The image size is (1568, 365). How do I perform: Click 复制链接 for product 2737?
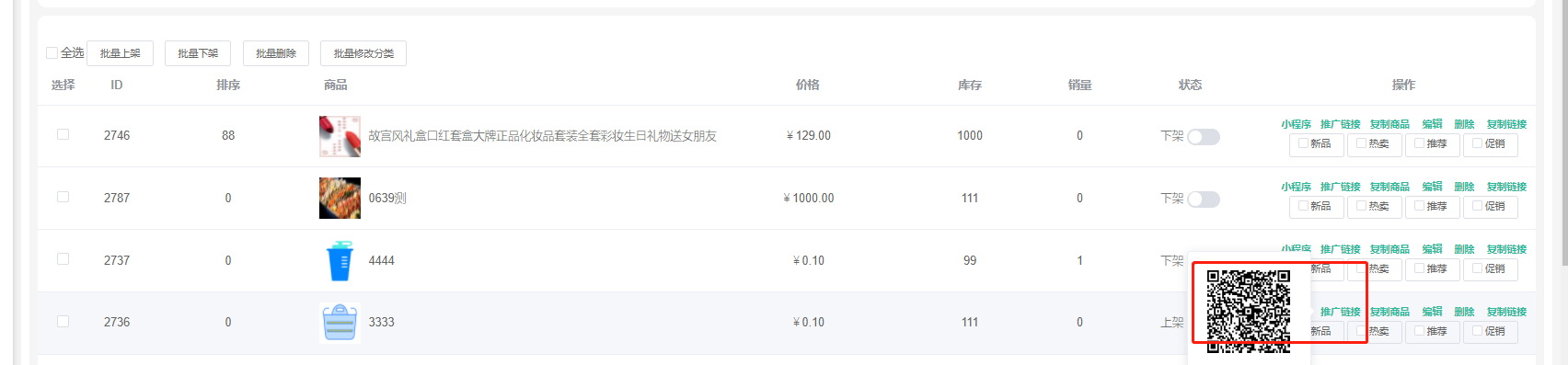1506,249
